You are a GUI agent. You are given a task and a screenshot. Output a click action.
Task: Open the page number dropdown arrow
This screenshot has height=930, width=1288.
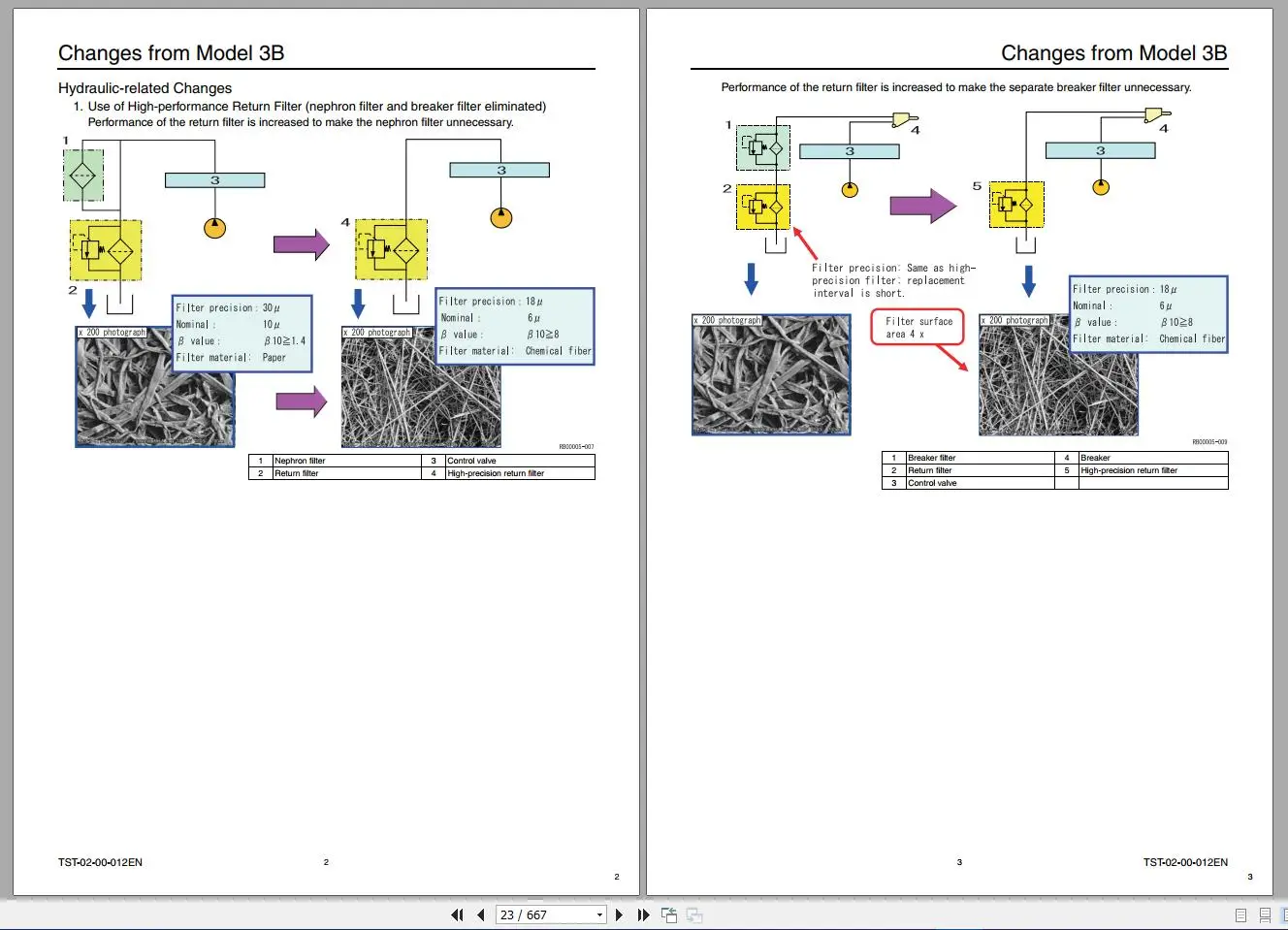[x=599, y=914]
